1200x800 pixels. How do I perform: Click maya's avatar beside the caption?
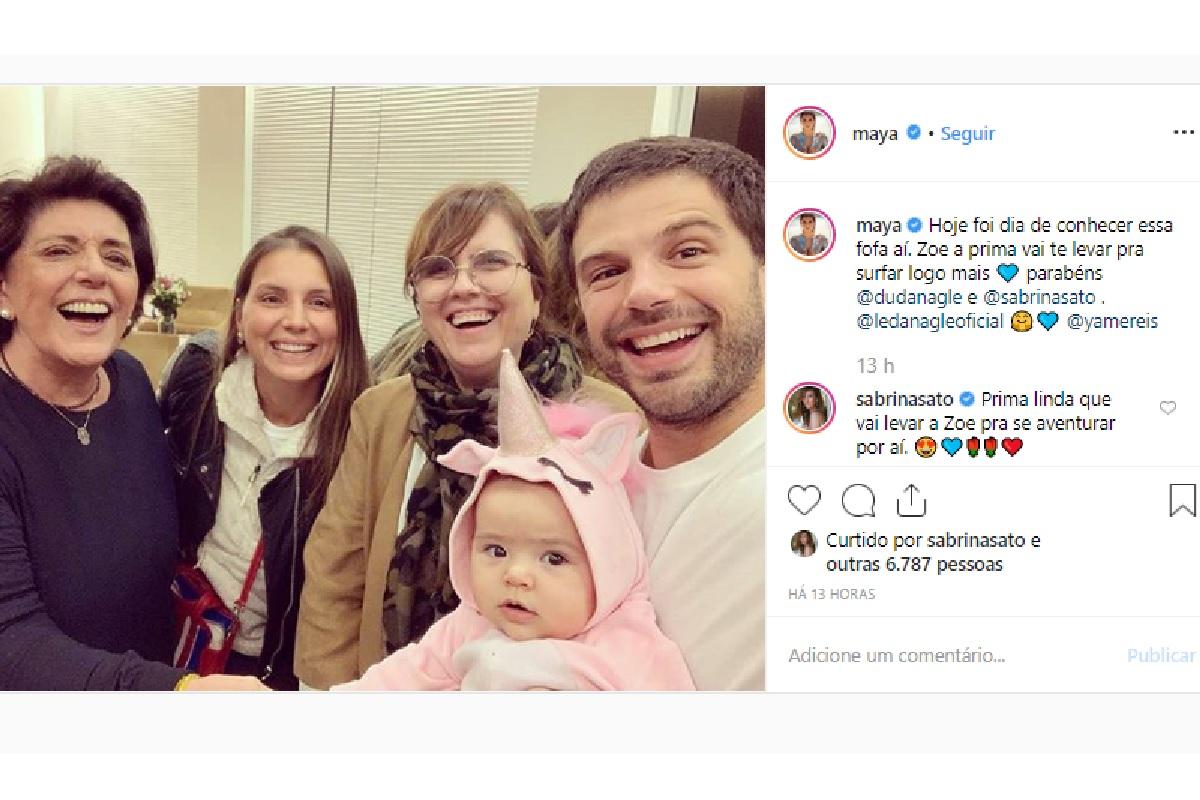[809, 235]
